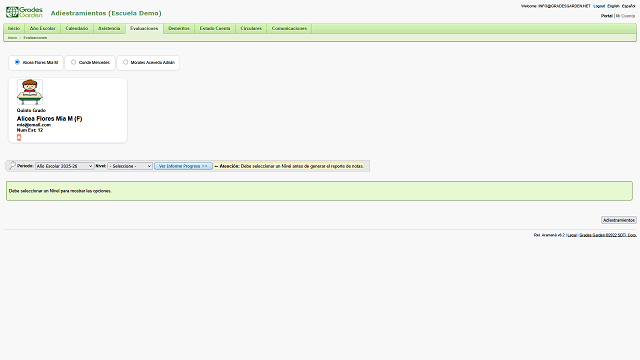Switch language with the Español link

coord(629,6)
